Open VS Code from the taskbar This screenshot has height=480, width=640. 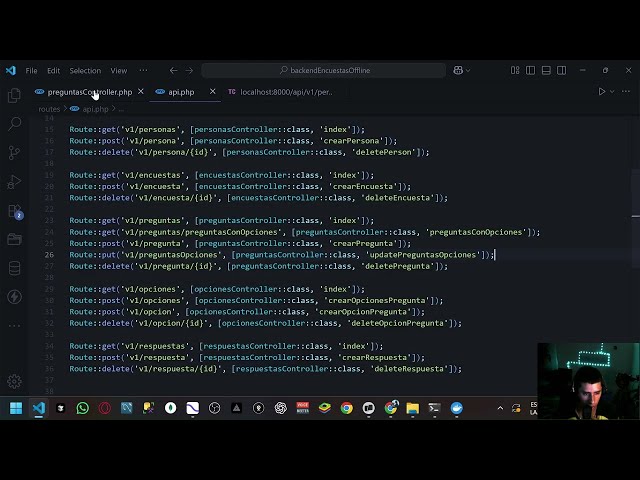39,408
